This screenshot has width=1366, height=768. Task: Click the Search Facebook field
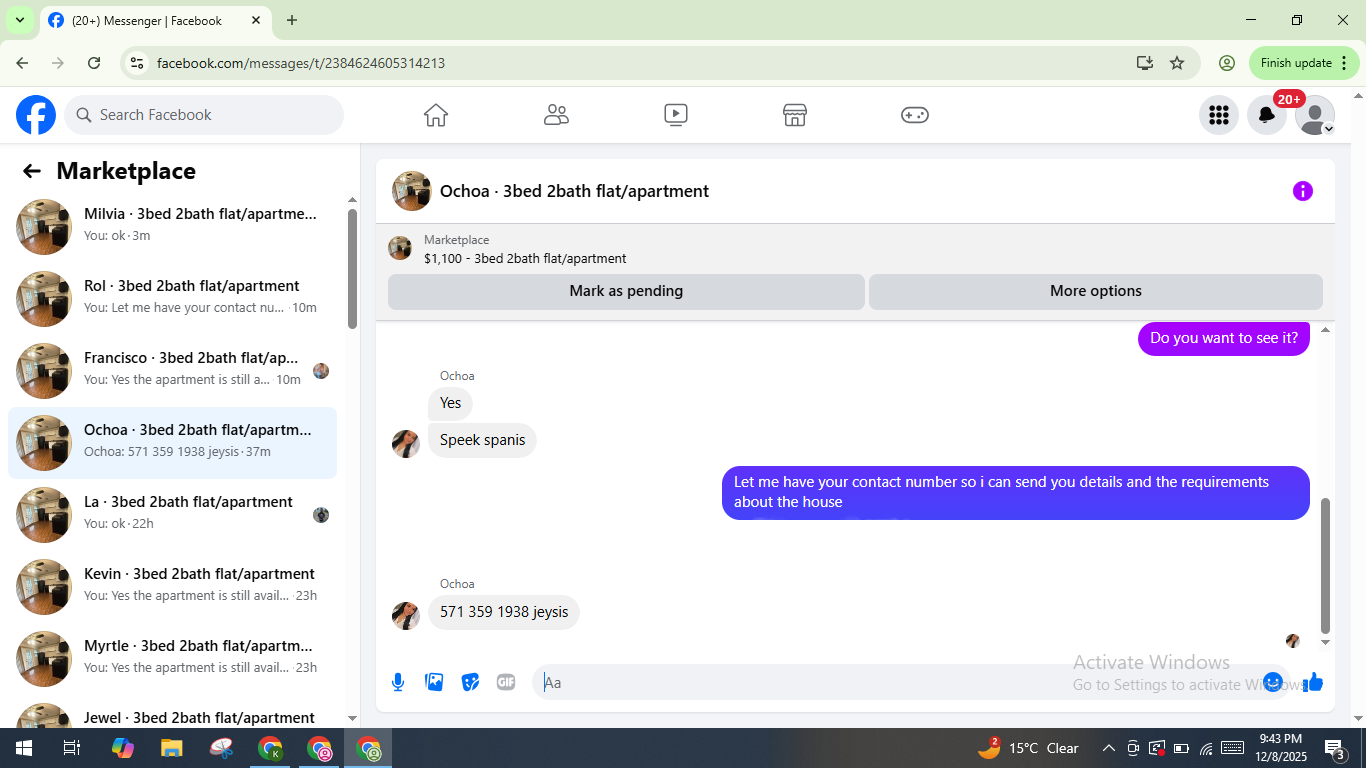pos(204,115)
